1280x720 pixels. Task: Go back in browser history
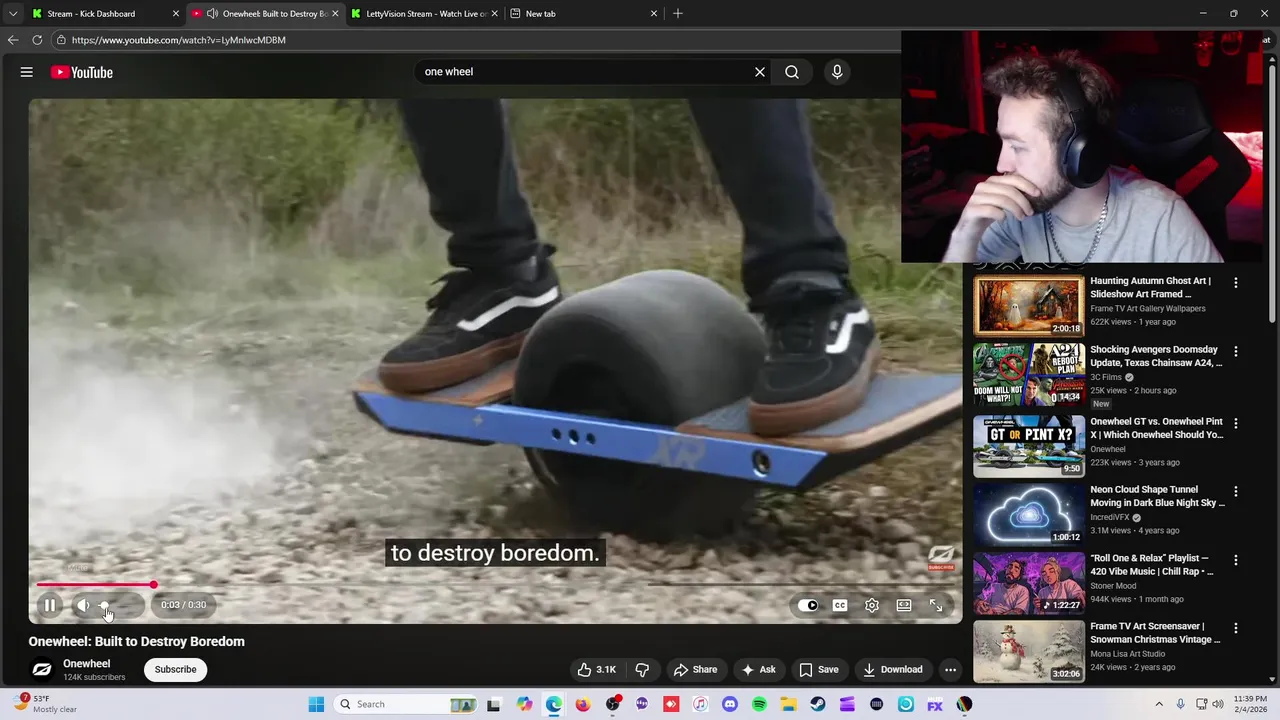13,40
